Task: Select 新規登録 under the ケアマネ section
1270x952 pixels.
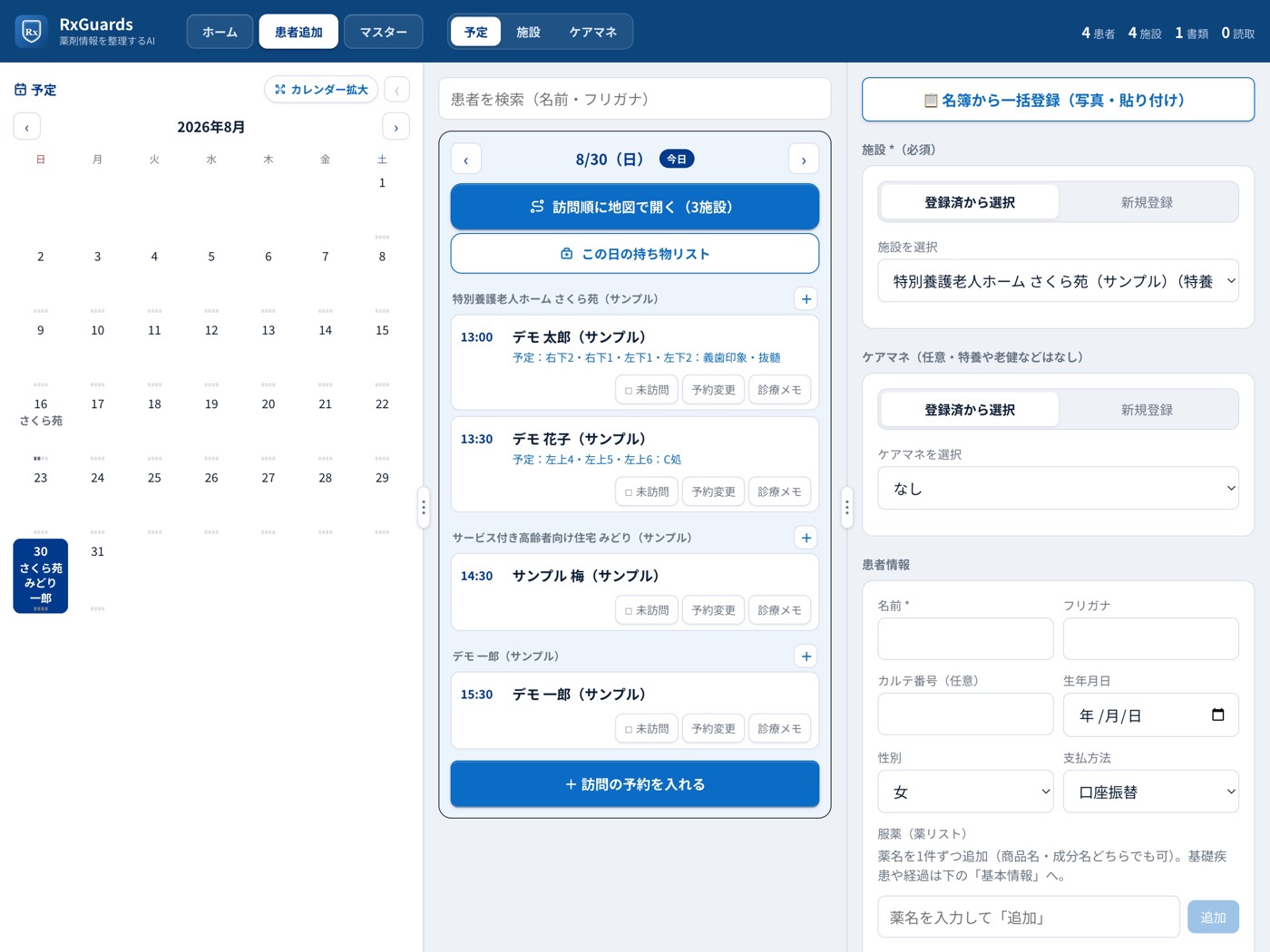Action: point(1147,410)
